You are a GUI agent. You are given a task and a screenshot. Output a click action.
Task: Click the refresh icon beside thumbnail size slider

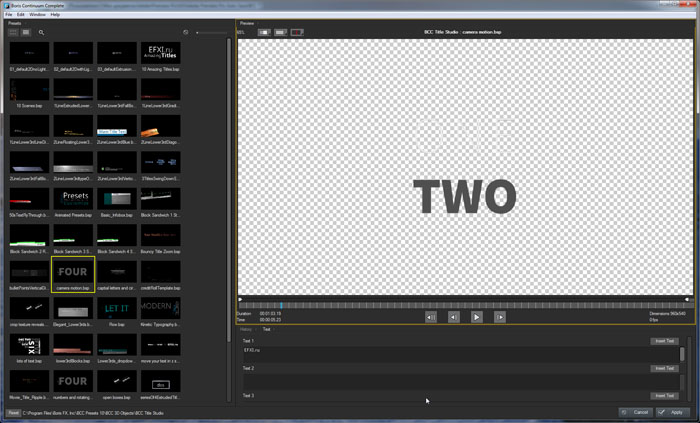pyautogui.click(x=186, y=33)
